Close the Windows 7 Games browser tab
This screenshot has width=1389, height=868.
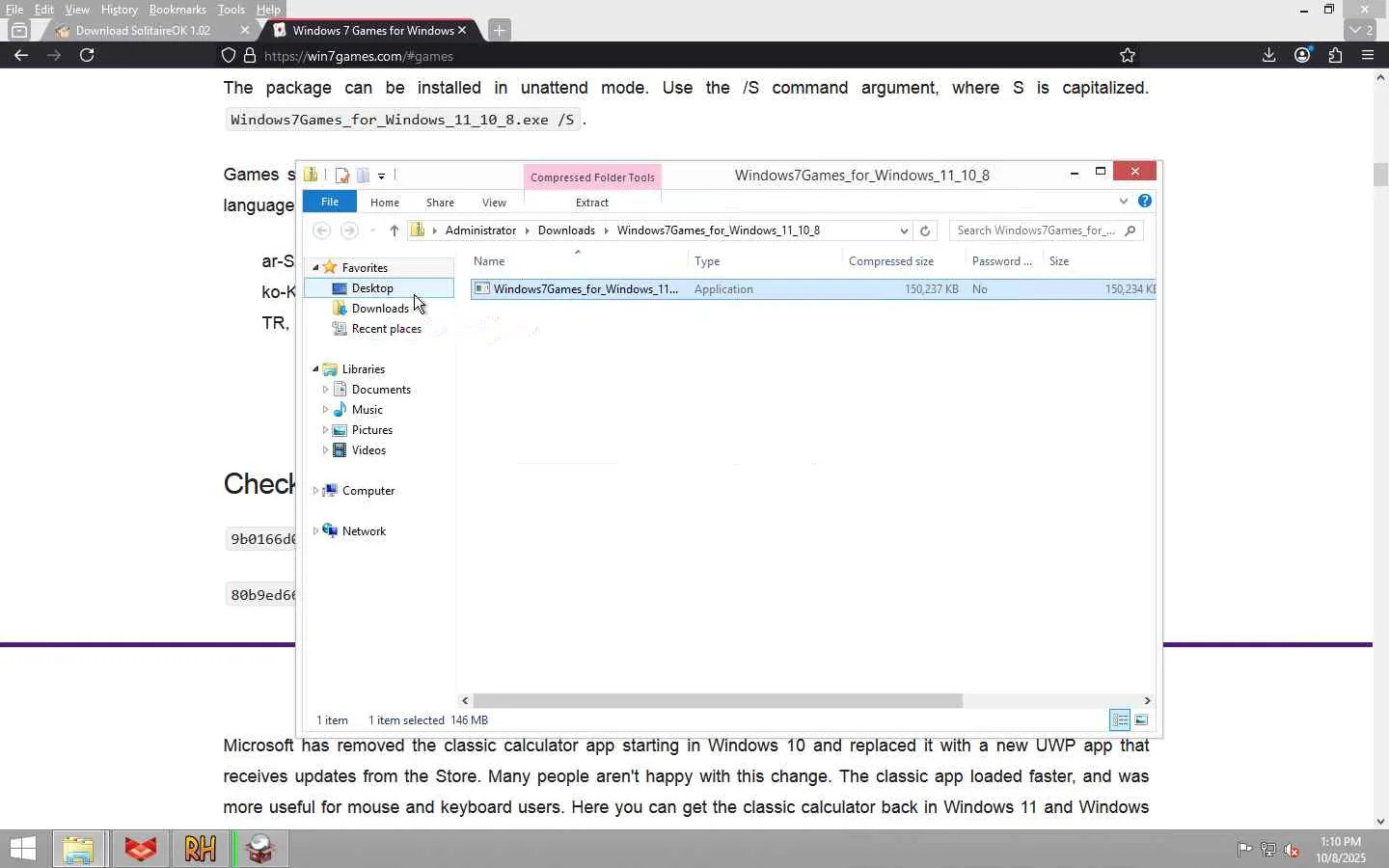tap(462, 31)
